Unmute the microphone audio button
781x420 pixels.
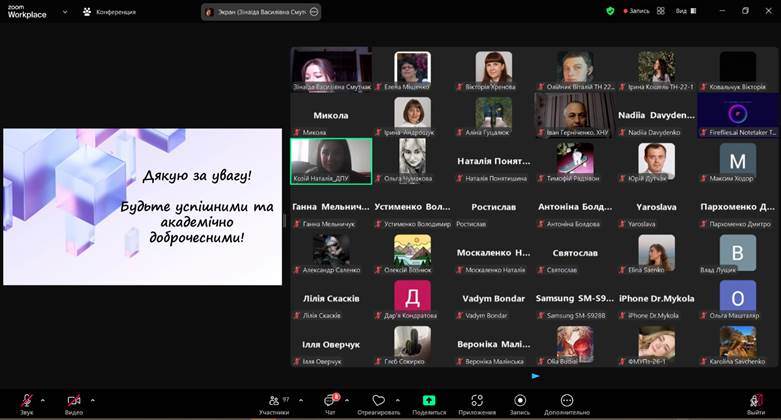27,401
